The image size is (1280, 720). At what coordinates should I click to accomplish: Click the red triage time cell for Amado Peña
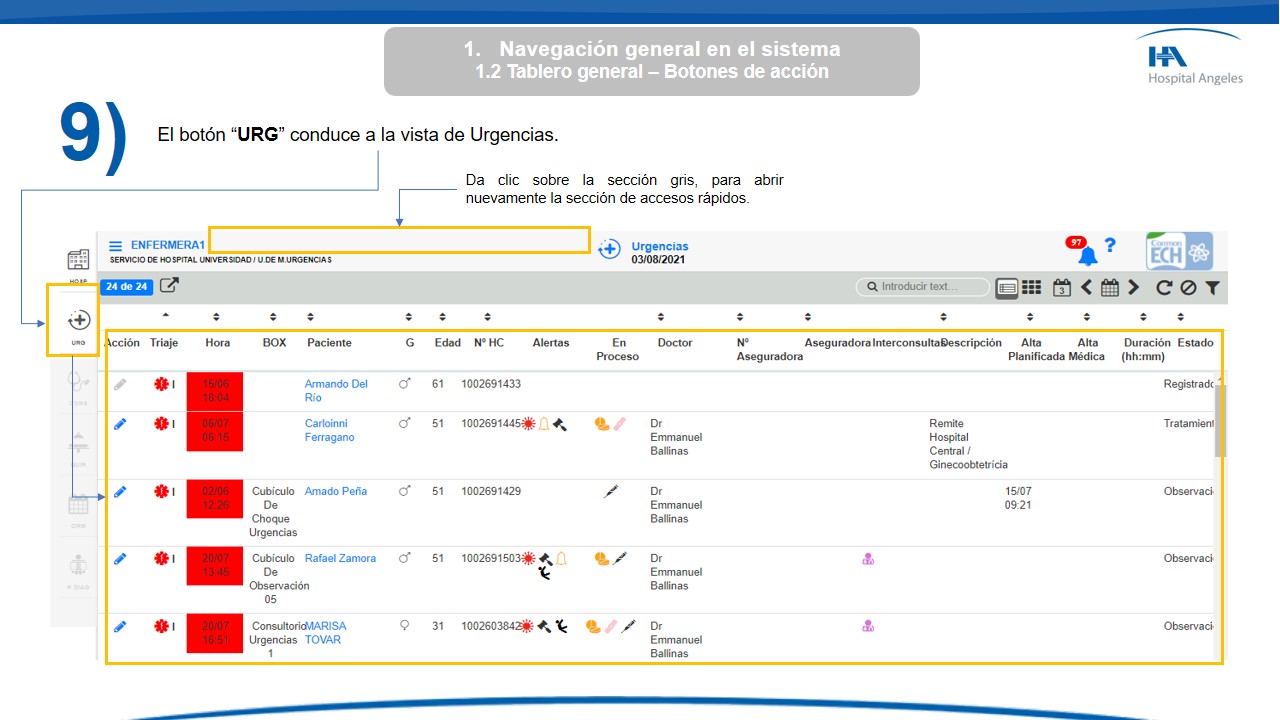point(215,498)
